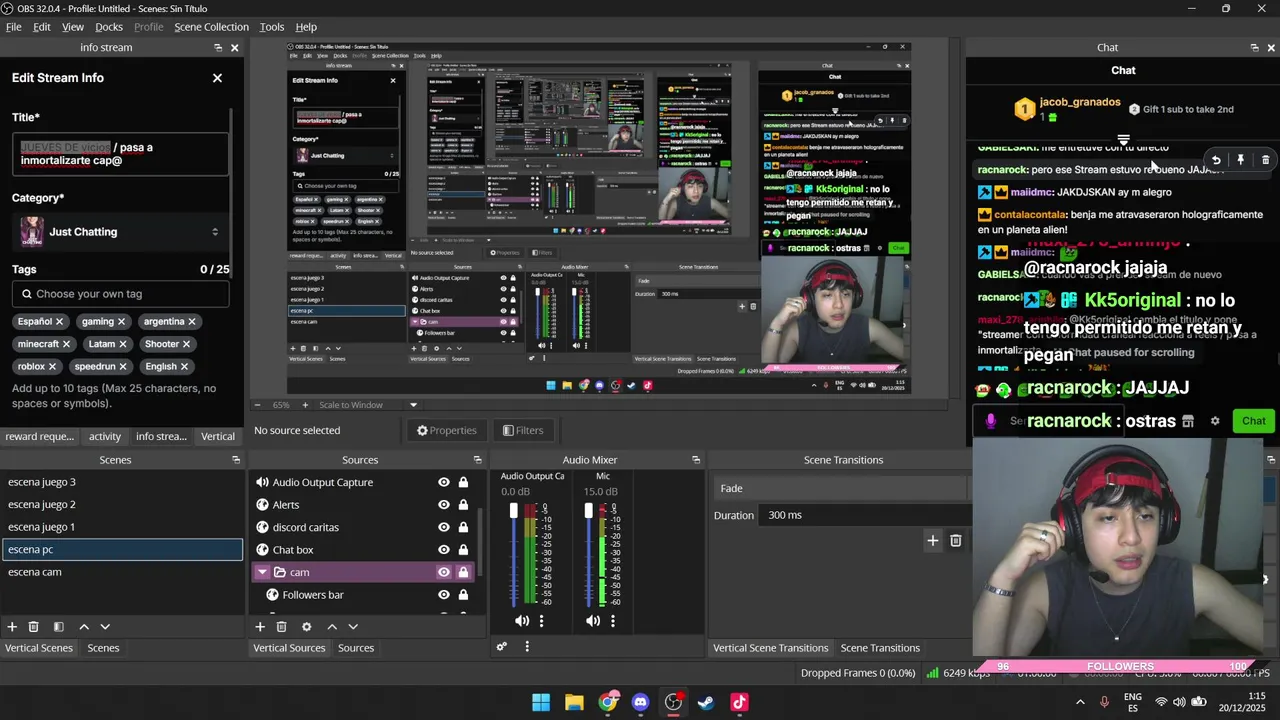Toggle visibility of the cam group

point(444,572)
